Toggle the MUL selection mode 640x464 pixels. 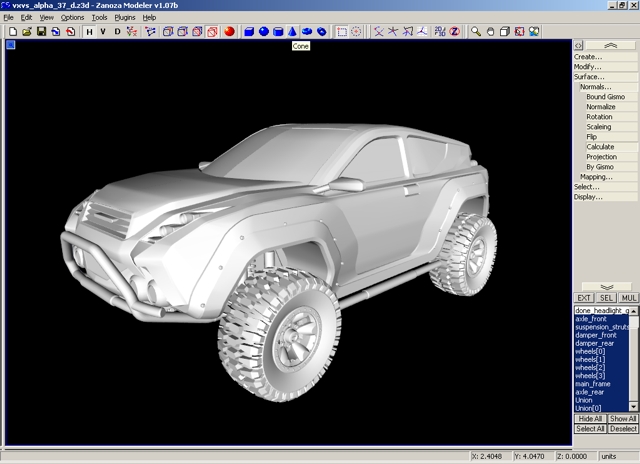[x=629, y=298]
